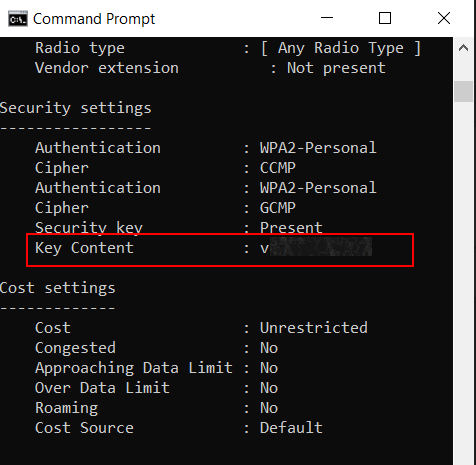The width and height of the screenshot is (476, 465).
Task: Click the CCMP cipher value
Action: point(278,168)
